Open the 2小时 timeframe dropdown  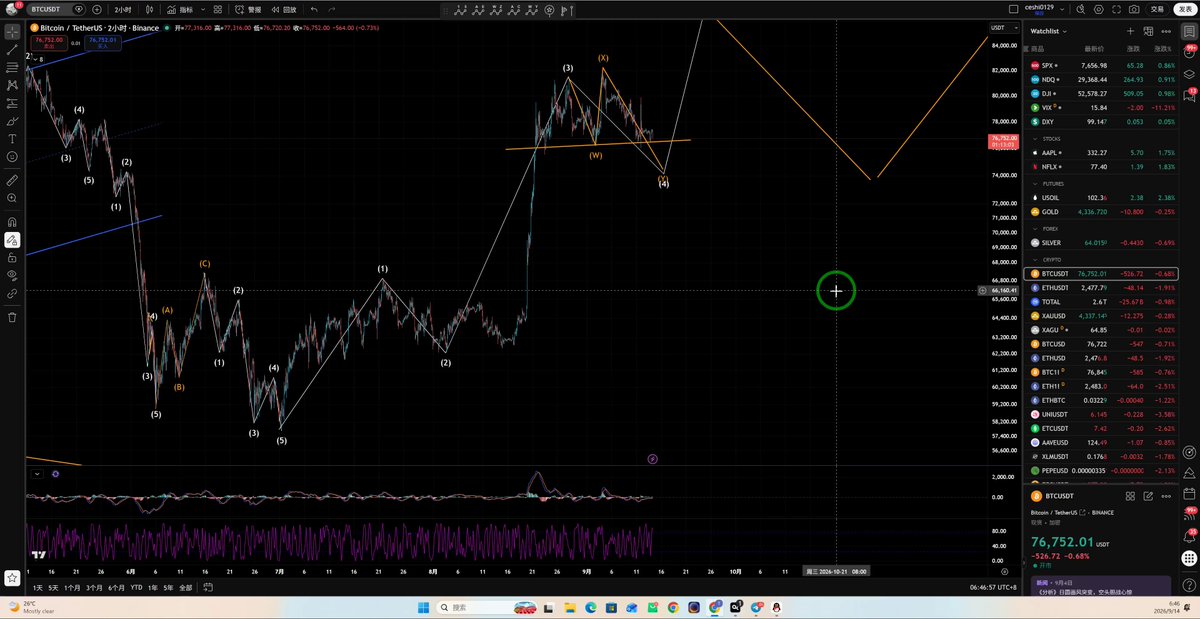(124, 9)
